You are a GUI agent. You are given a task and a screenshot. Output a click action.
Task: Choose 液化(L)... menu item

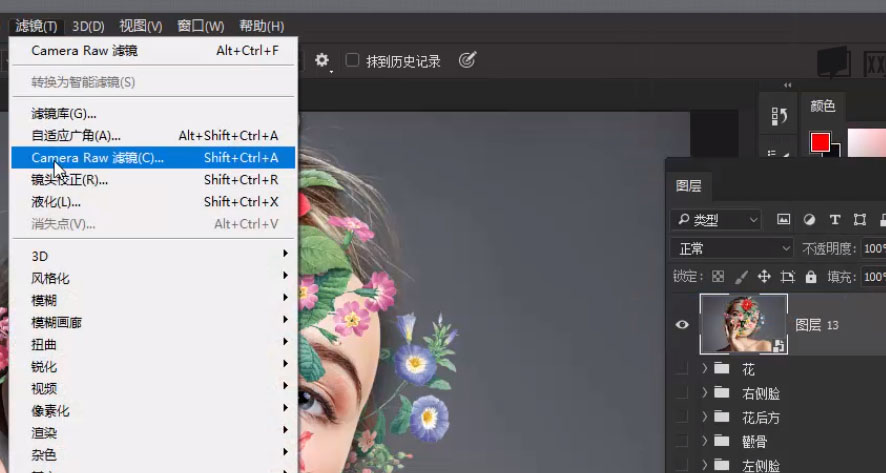click(153, 202)
